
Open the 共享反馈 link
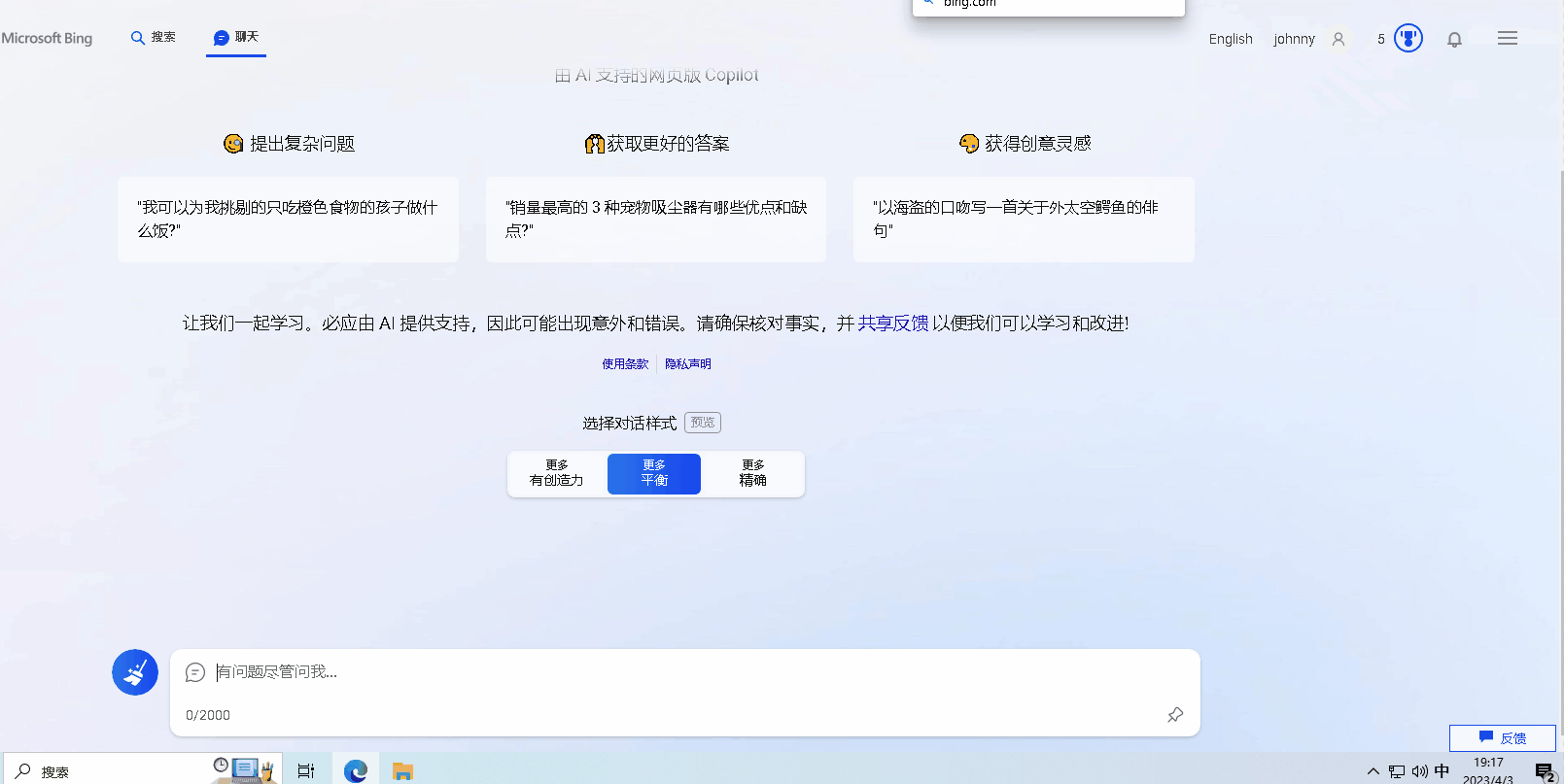893,324
